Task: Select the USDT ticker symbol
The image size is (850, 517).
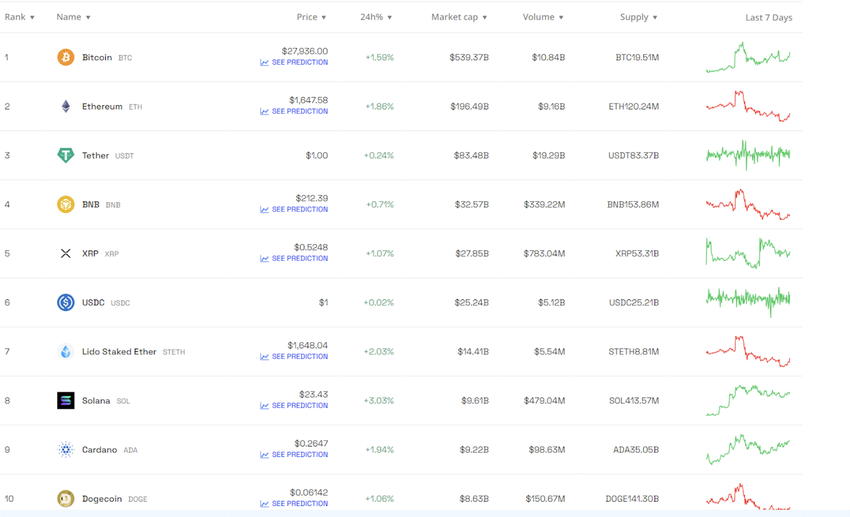Action: click(124, 156)
